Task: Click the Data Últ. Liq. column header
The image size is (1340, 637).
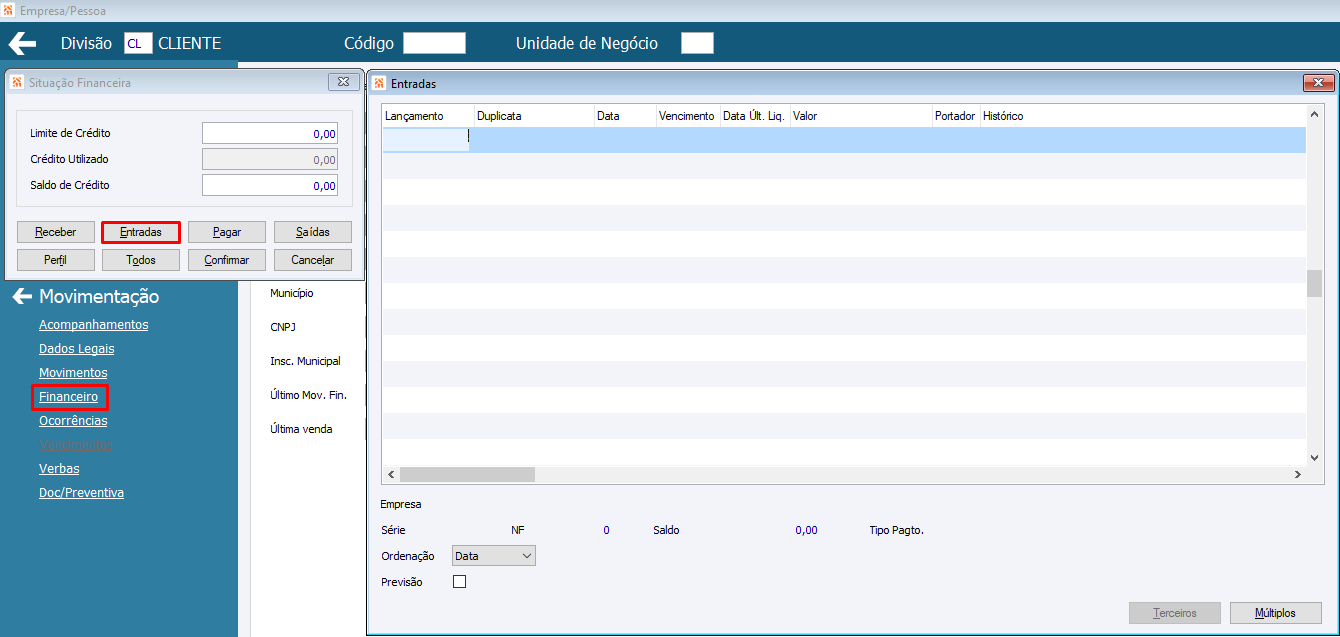Action: pos(755,116)
